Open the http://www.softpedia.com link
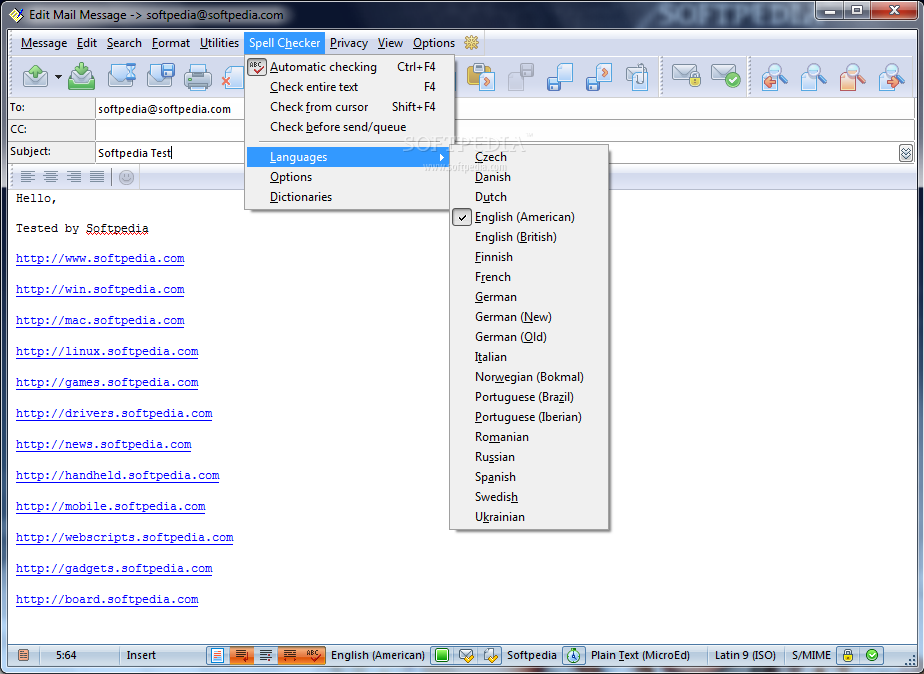 (x=100, y=258)
